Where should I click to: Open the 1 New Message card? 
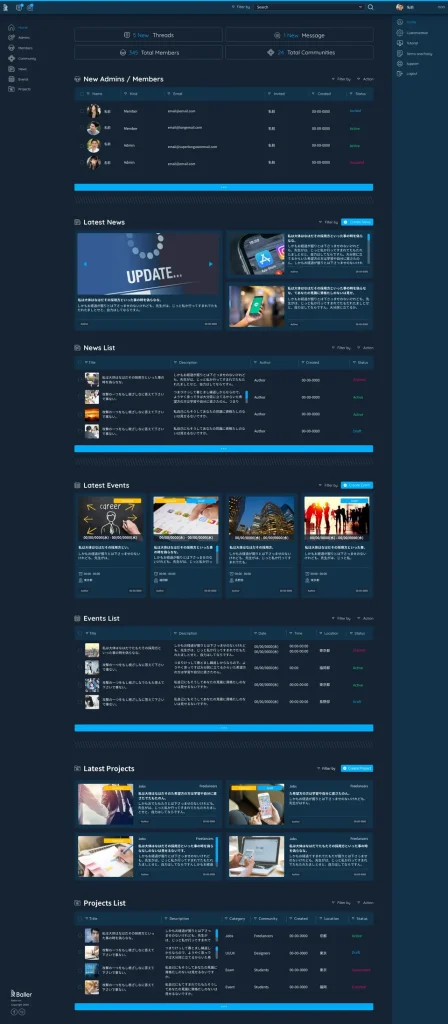tap(300, 35)
